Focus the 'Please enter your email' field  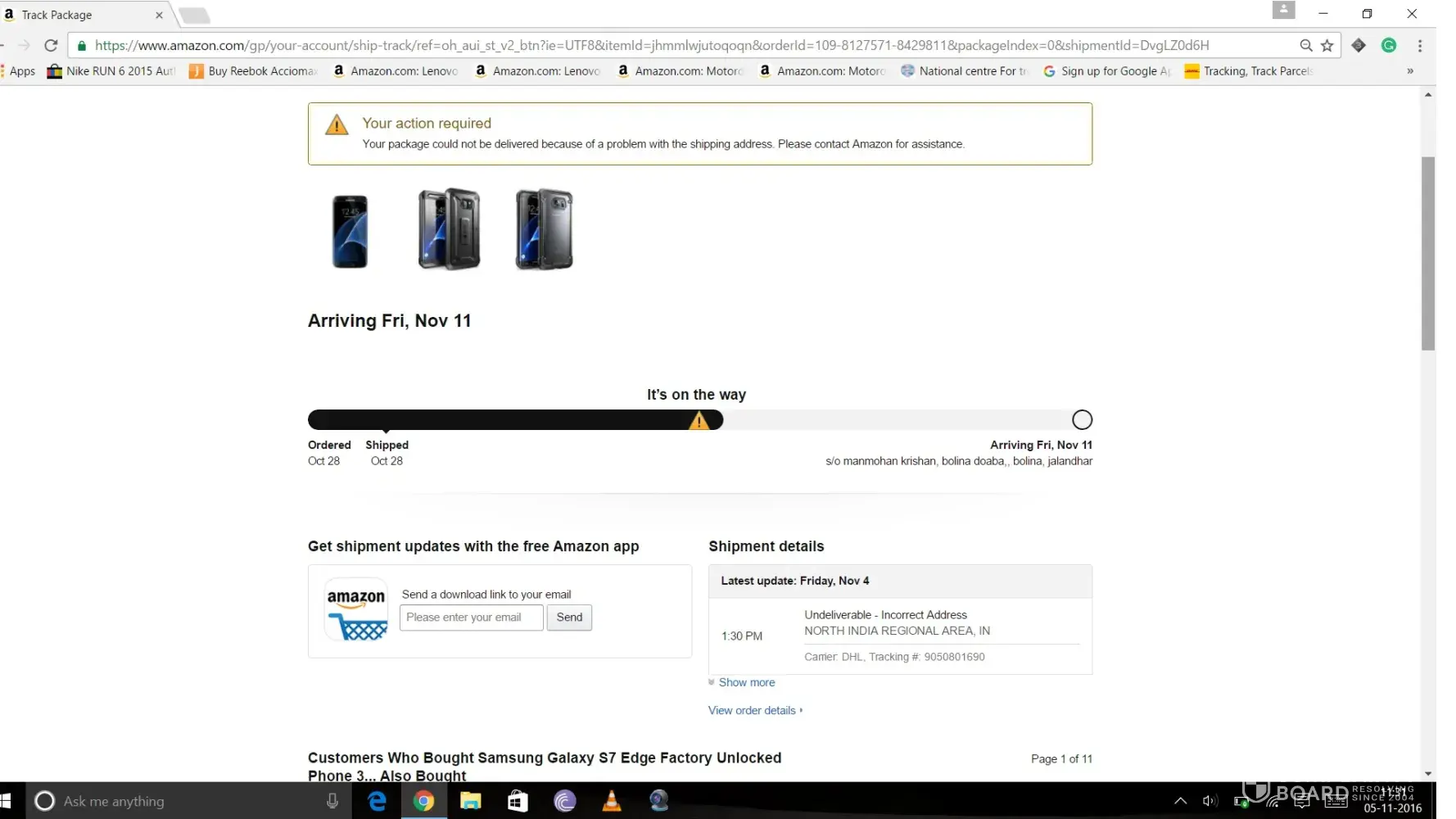click(x=471, y=618)
